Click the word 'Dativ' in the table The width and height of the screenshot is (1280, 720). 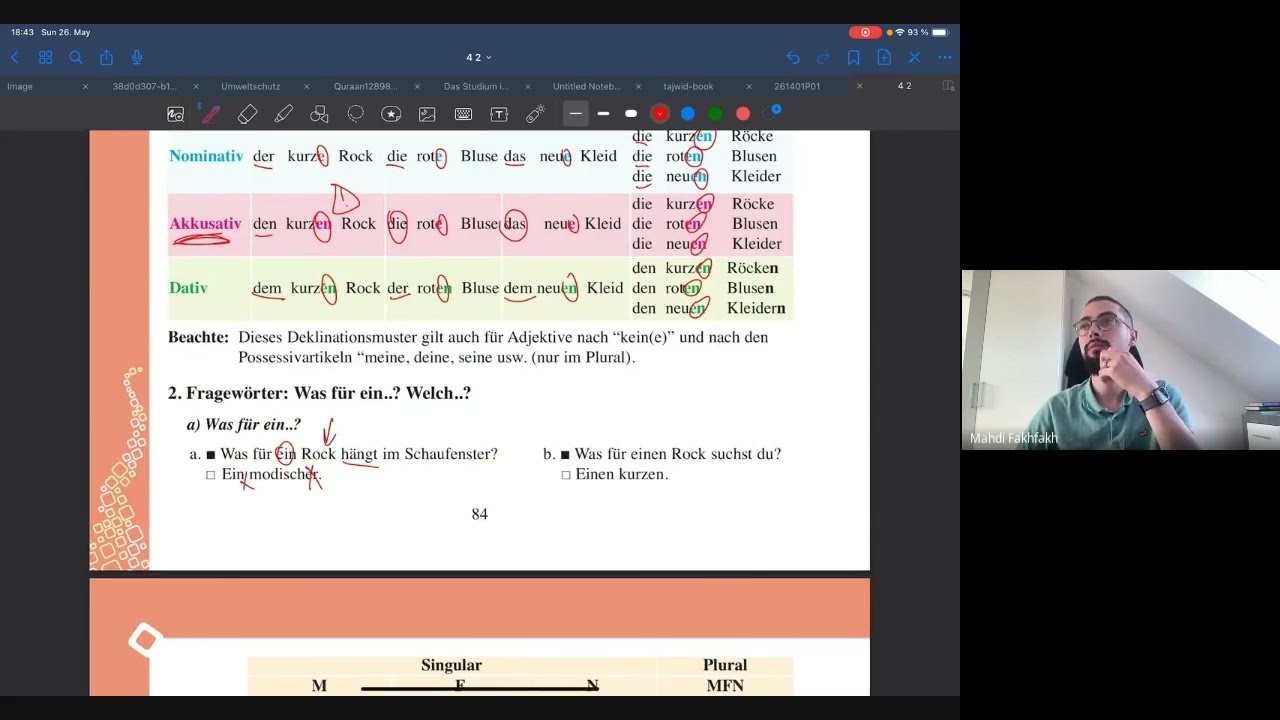[x=188, y=288]
